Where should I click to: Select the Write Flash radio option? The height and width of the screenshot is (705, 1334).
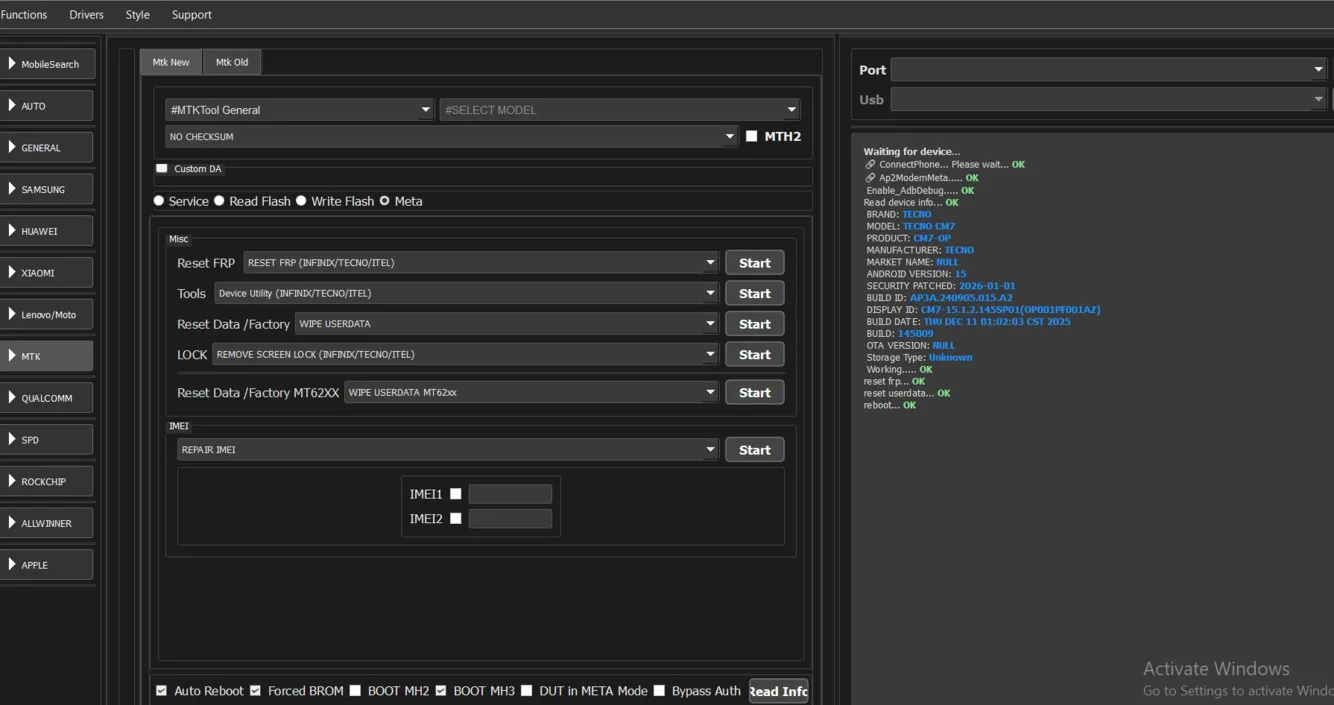[x=301, y=201]
